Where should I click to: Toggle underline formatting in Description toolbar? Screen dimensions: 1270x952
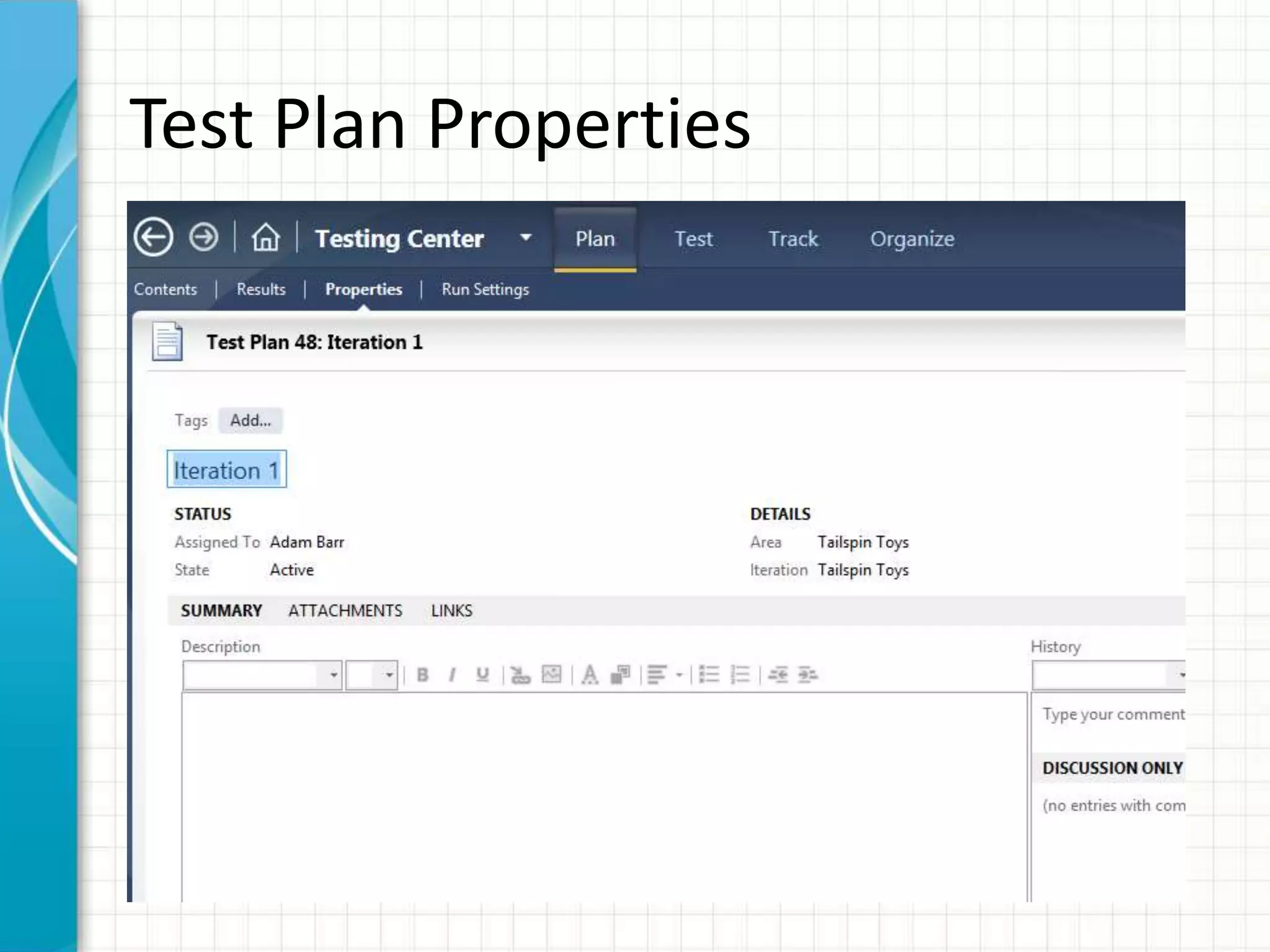(482, 675)
